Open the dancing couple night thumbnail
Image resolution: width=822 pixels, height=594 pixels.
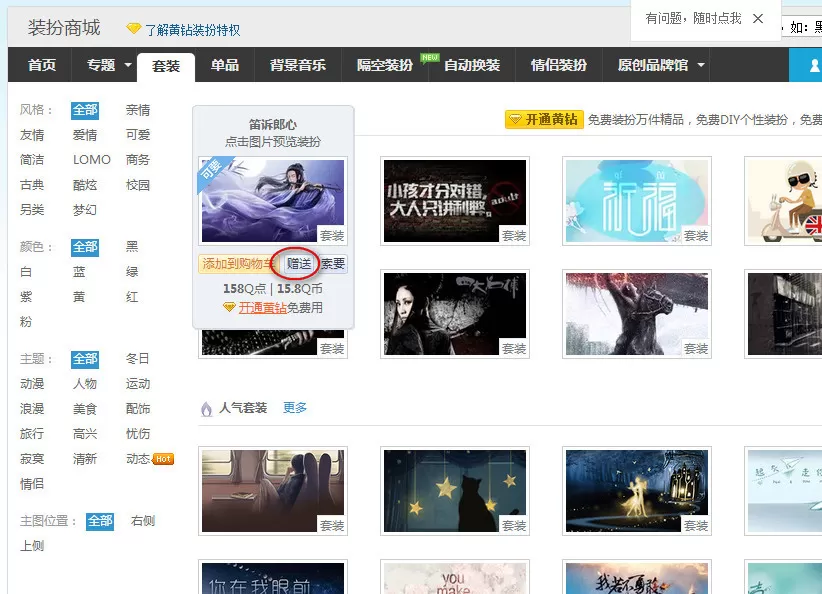(636, 491)
